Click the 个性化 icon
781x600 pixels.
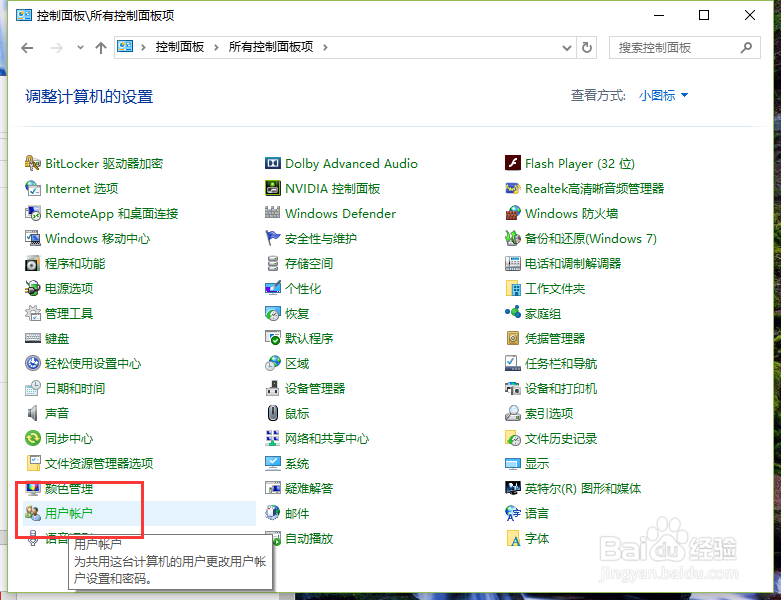[x=272, y=288]
